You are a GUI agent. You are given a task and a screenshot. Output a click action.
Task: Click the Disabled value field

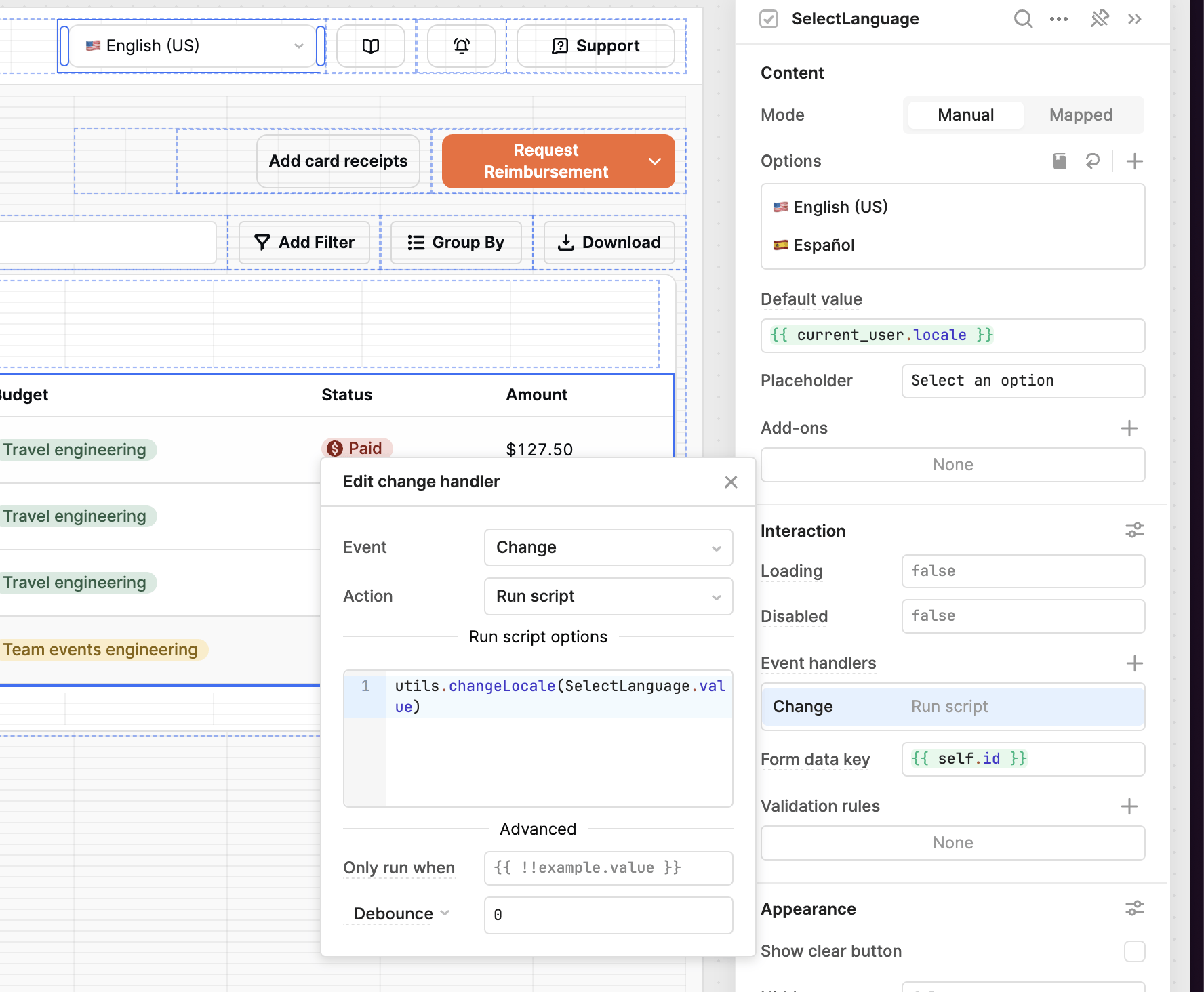pos(1023,616)
